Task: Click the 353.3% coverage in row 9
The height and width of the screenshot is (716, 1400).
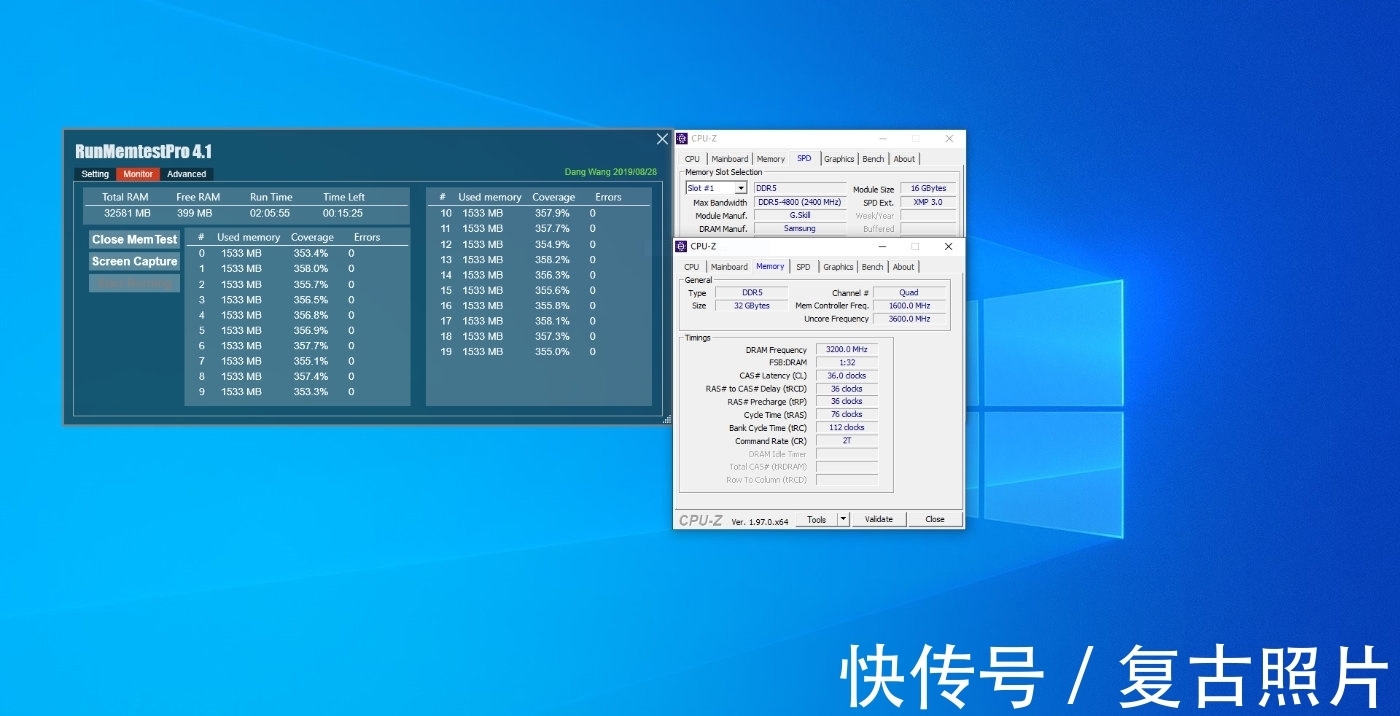Action: [x=310, y=392]
